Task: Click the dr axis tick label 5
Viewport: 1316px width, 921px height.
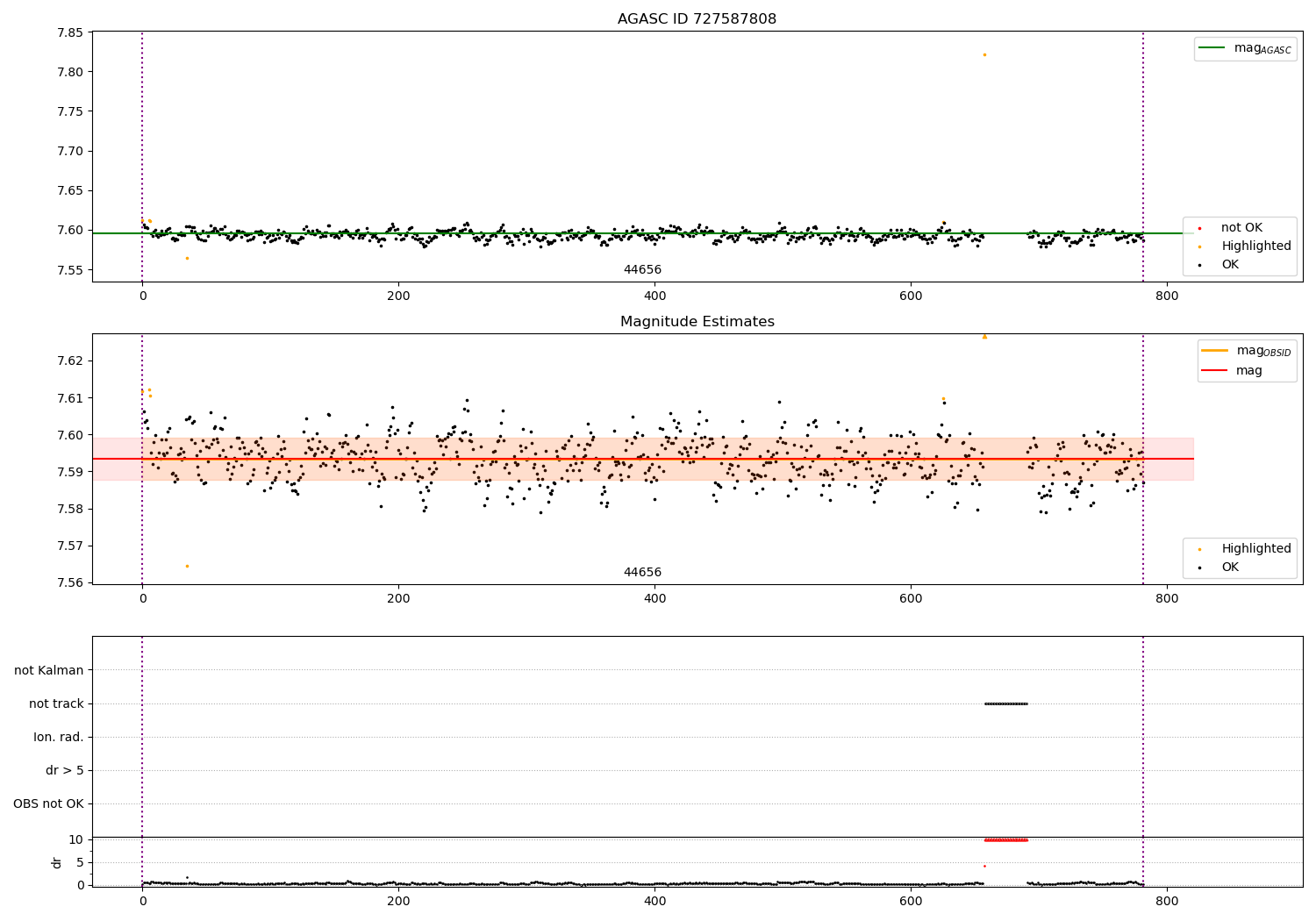Action: [80, 862]
